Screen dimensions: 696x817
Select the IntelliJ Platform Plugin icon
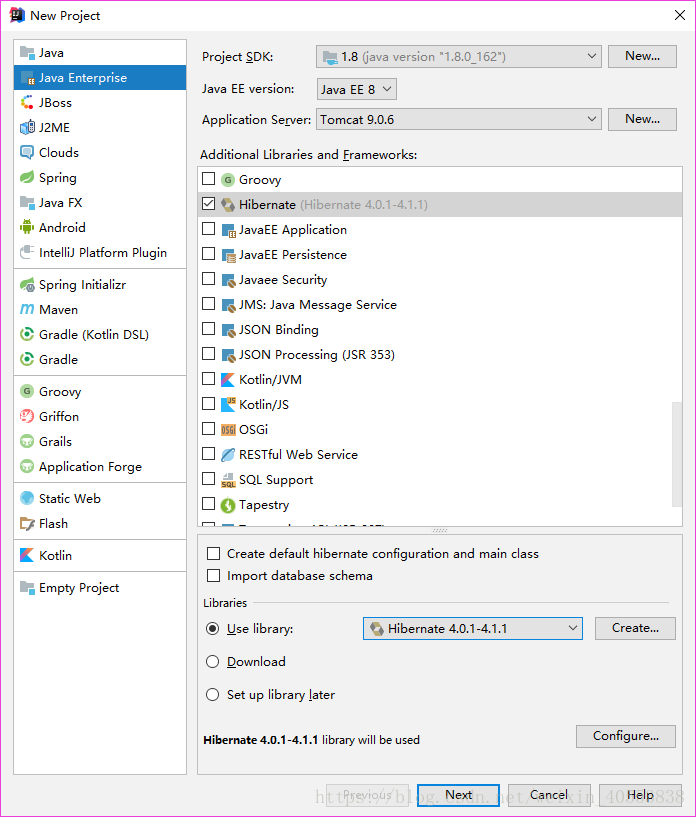[x=27, y=253]
